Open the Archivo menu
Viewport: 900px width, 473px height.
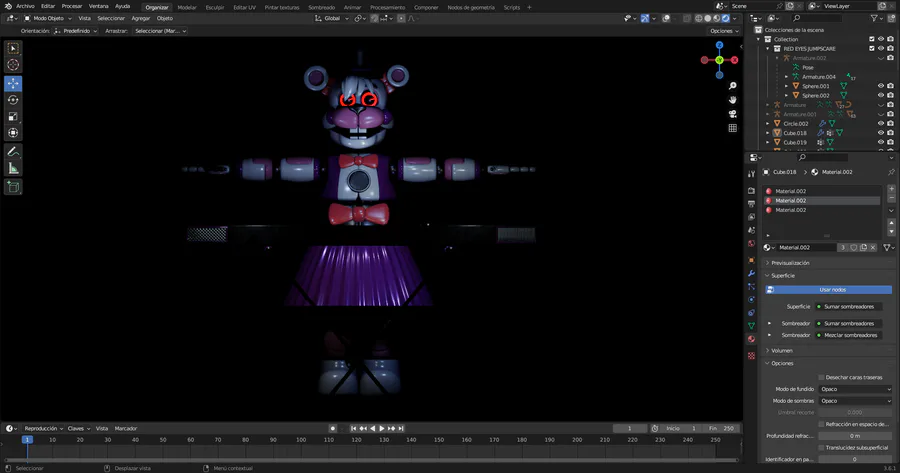25,6
